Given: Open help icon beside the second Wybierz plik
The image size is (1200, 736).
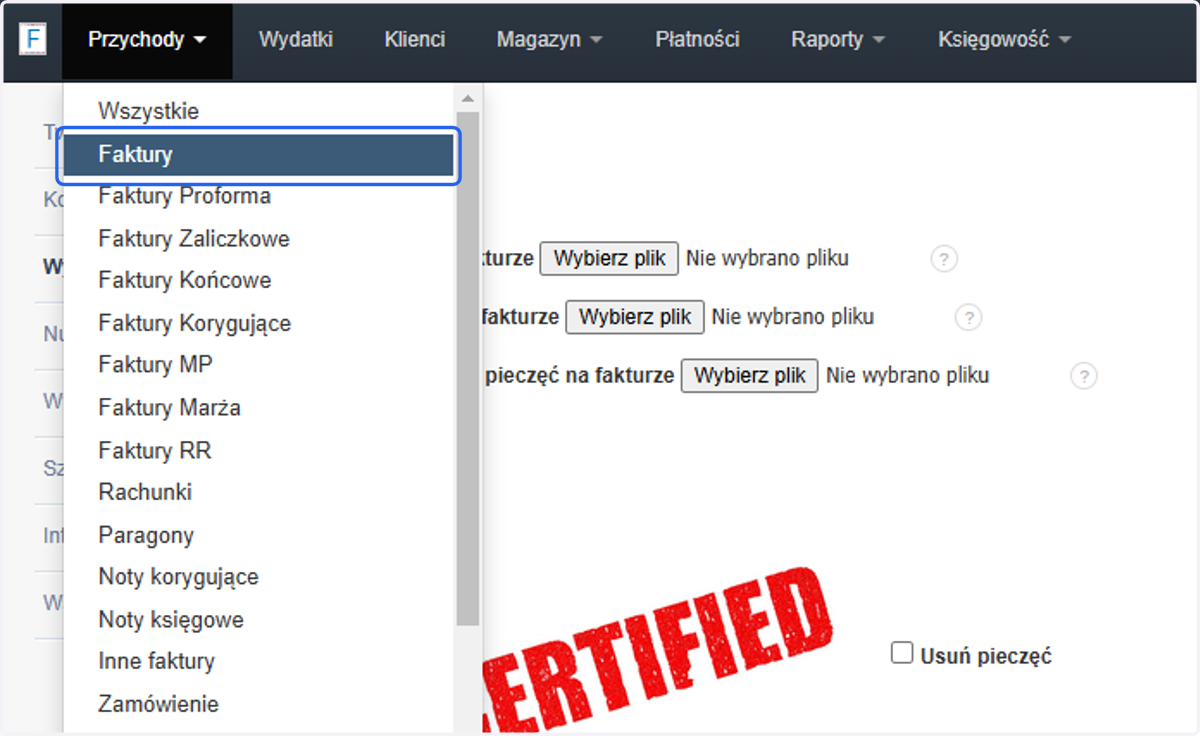Looking at the screenshot, I should click(968, 318).
